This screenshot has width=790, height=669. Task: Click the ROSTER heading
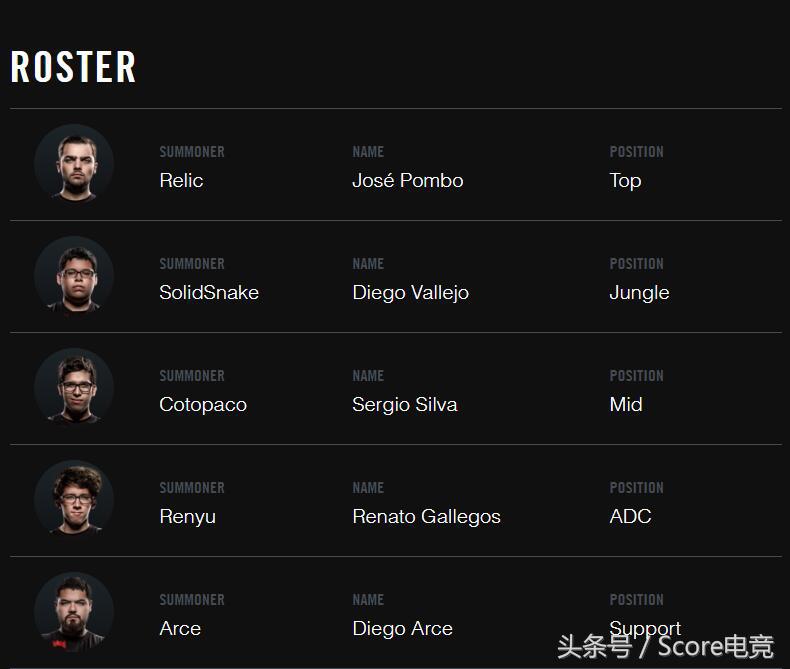[73, 67]
